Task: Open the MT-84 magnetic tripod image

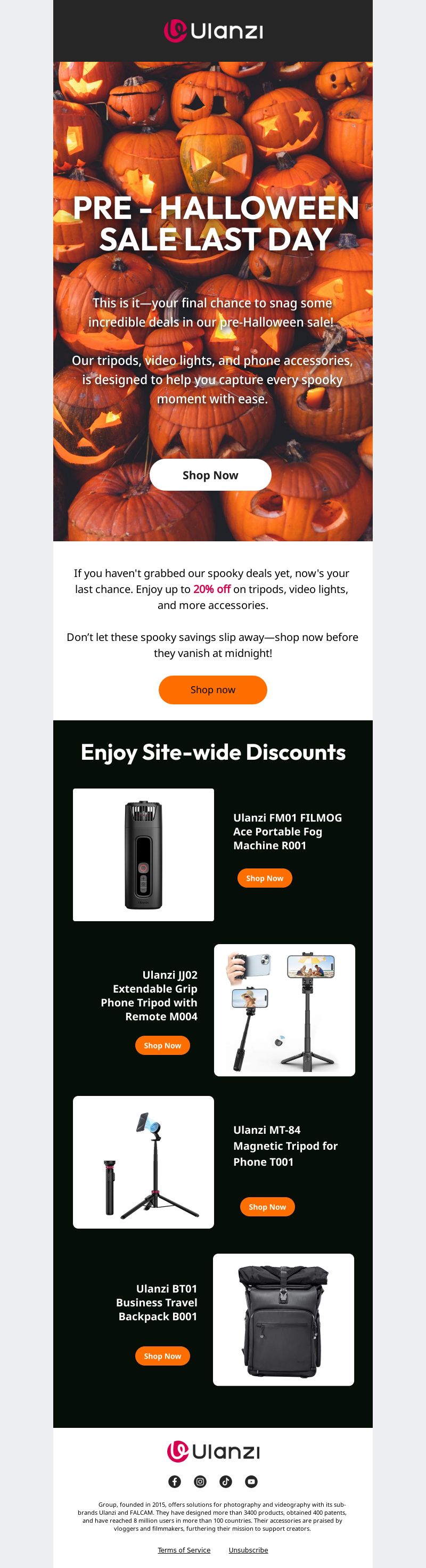Action: point(144,1162)
